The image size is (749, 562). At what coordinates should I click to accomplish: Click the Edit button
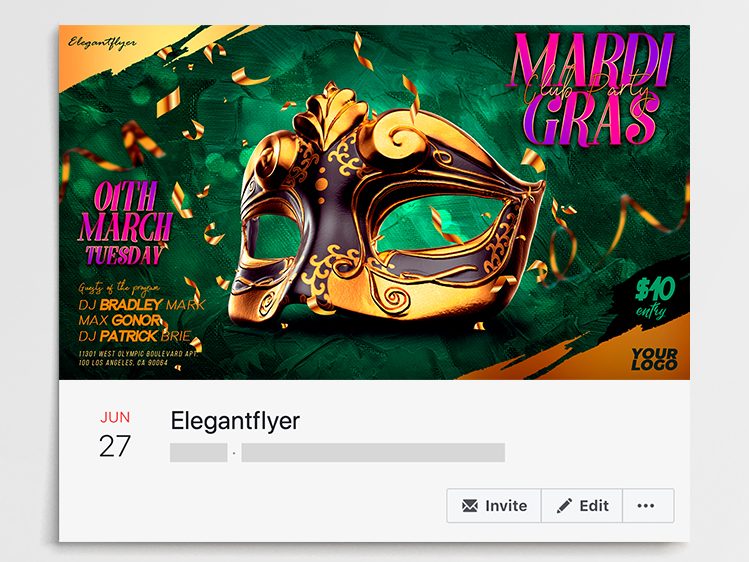click(582, 506)
